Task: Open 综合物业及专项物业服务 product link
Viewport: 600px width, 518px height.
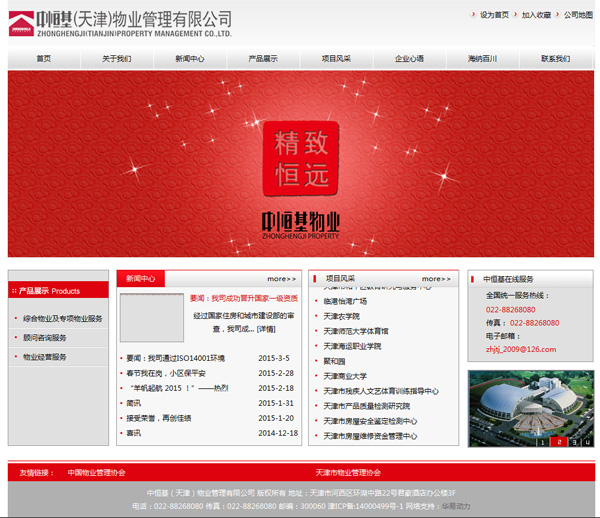Action: [63, 318]
